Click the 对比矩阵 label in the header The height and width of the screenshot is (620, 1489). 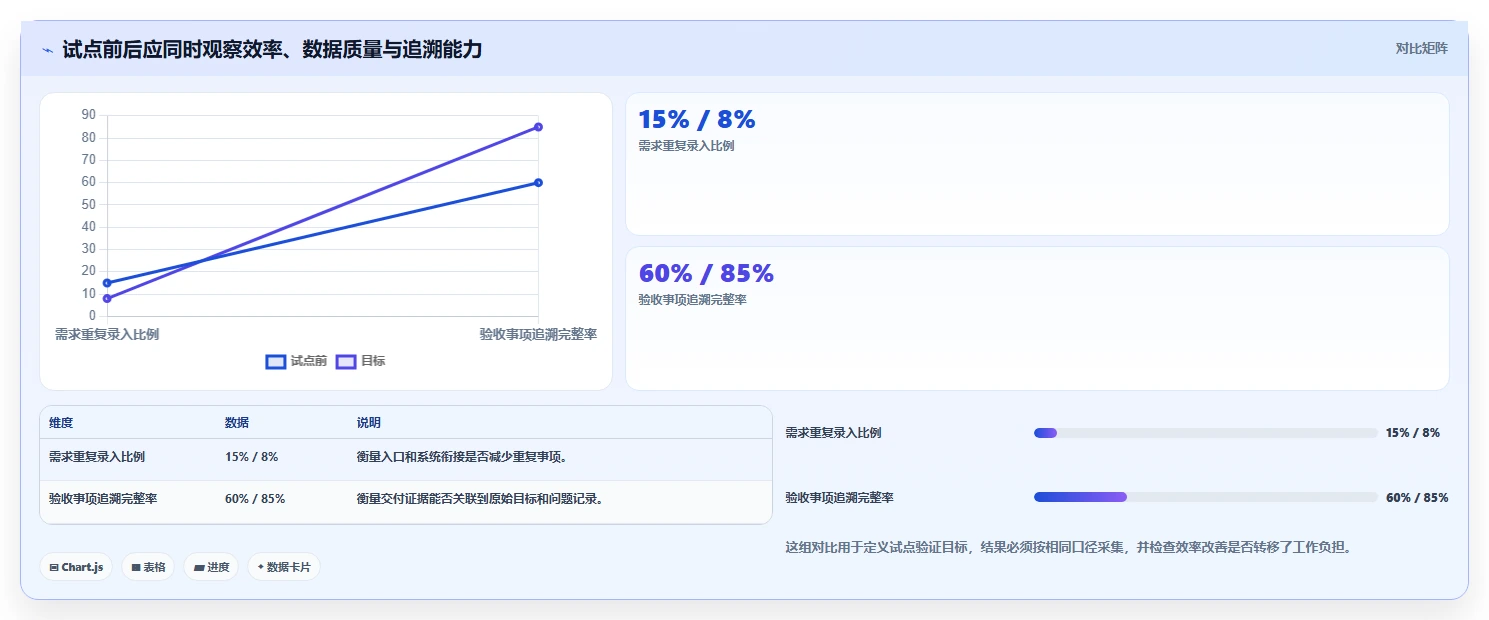[1421, 48]
